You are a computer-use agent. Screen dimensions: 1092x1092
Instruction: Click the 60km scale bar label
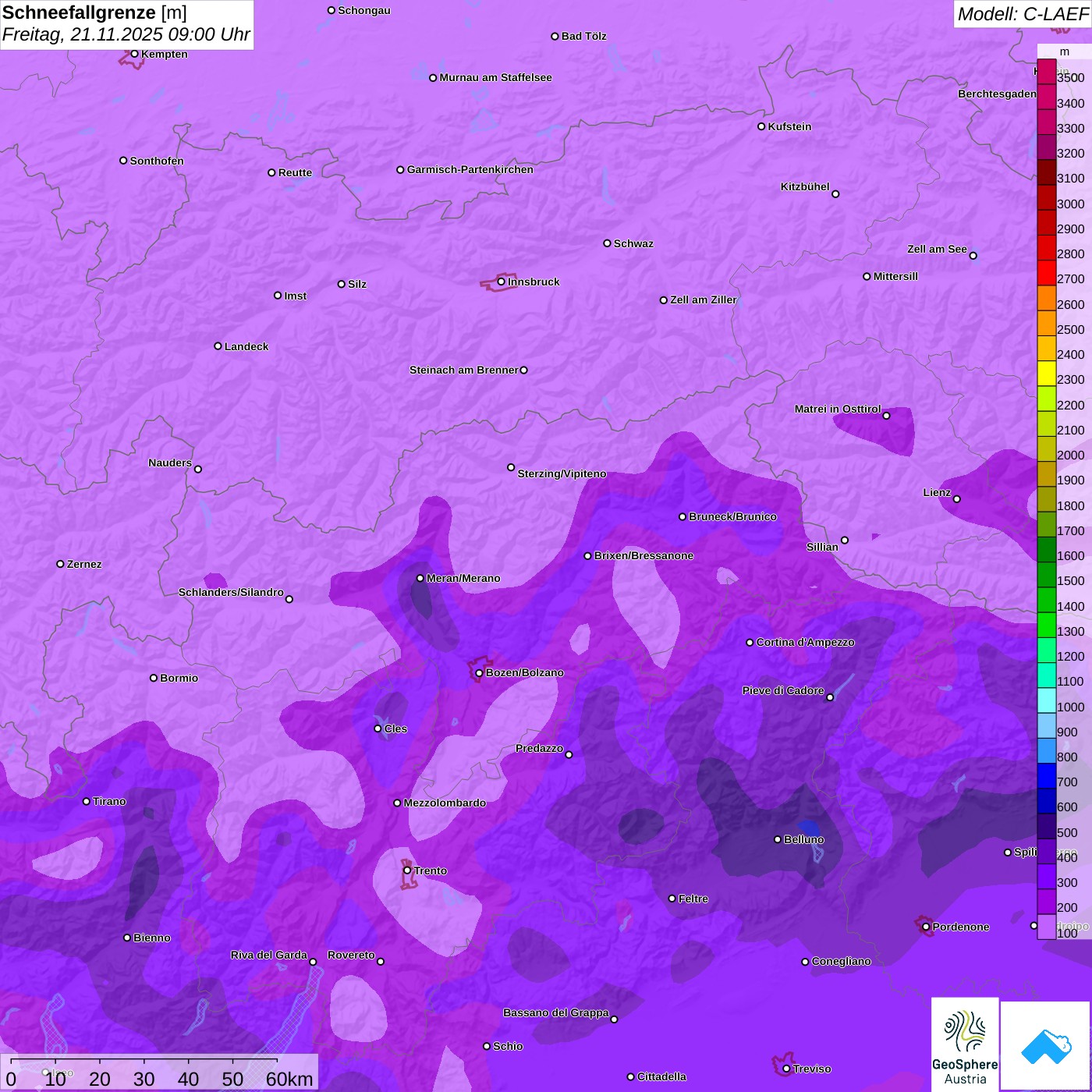pos(289,1079)
